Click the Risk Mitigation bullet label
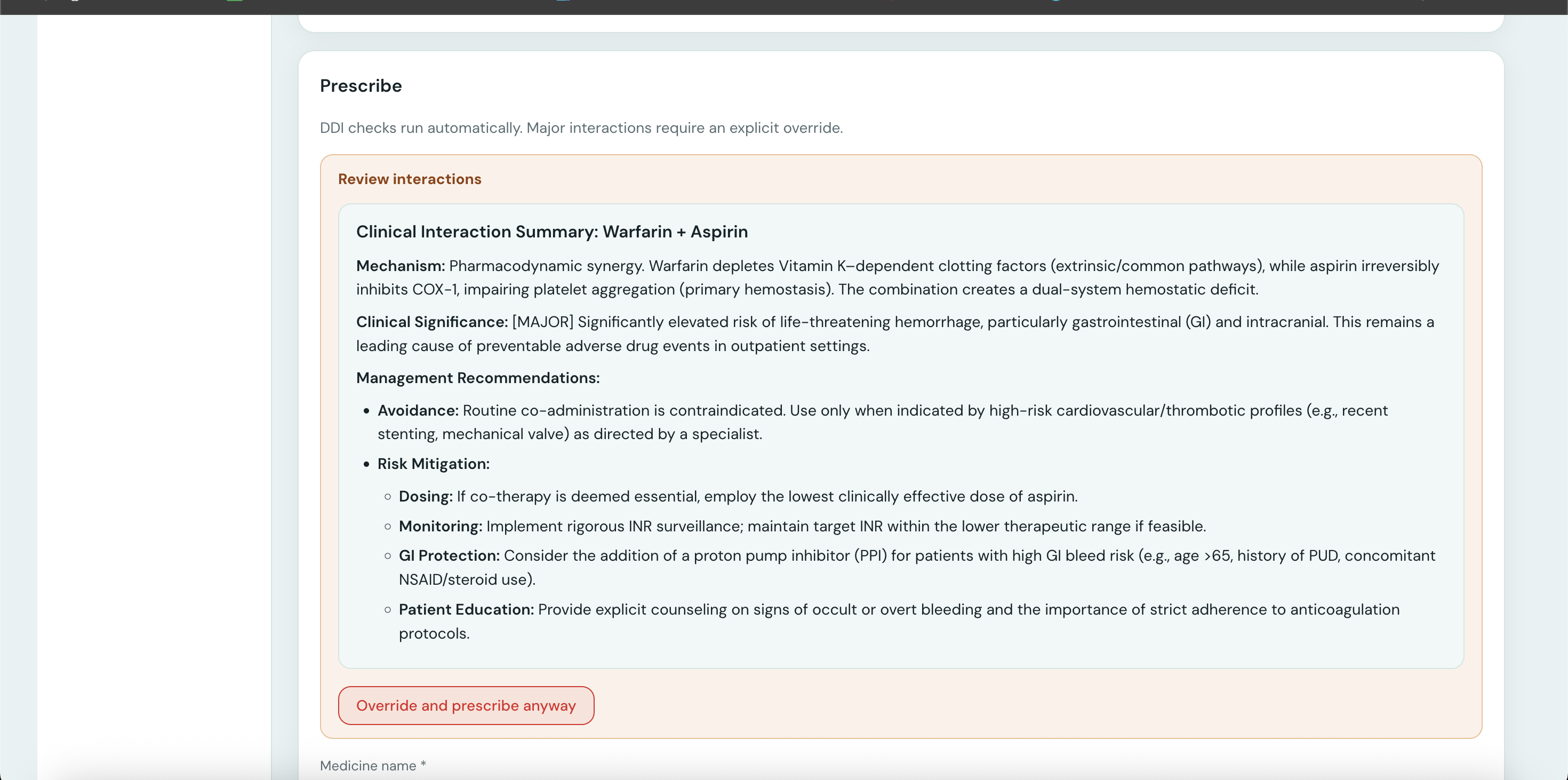The image size is (1568, 780). pyautogui.click(x=433, y=464)
